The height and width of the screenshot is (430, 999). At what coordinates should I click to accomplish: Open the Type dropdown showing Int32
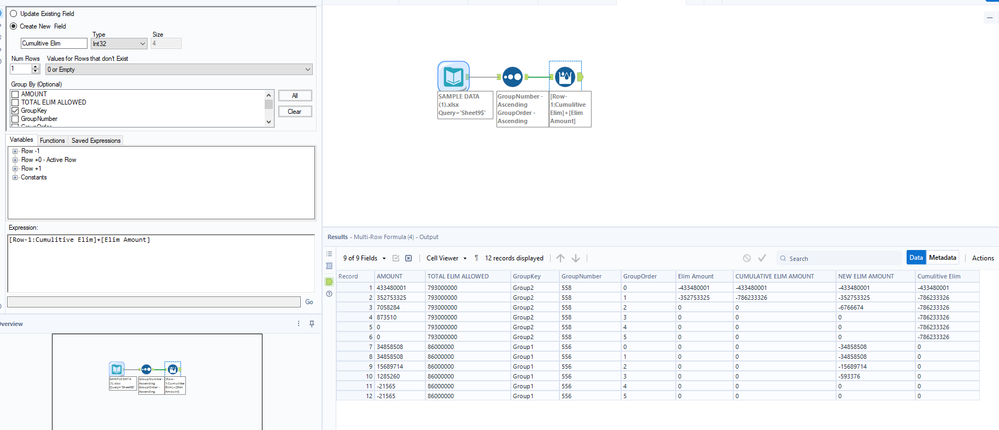pos(120,43)
